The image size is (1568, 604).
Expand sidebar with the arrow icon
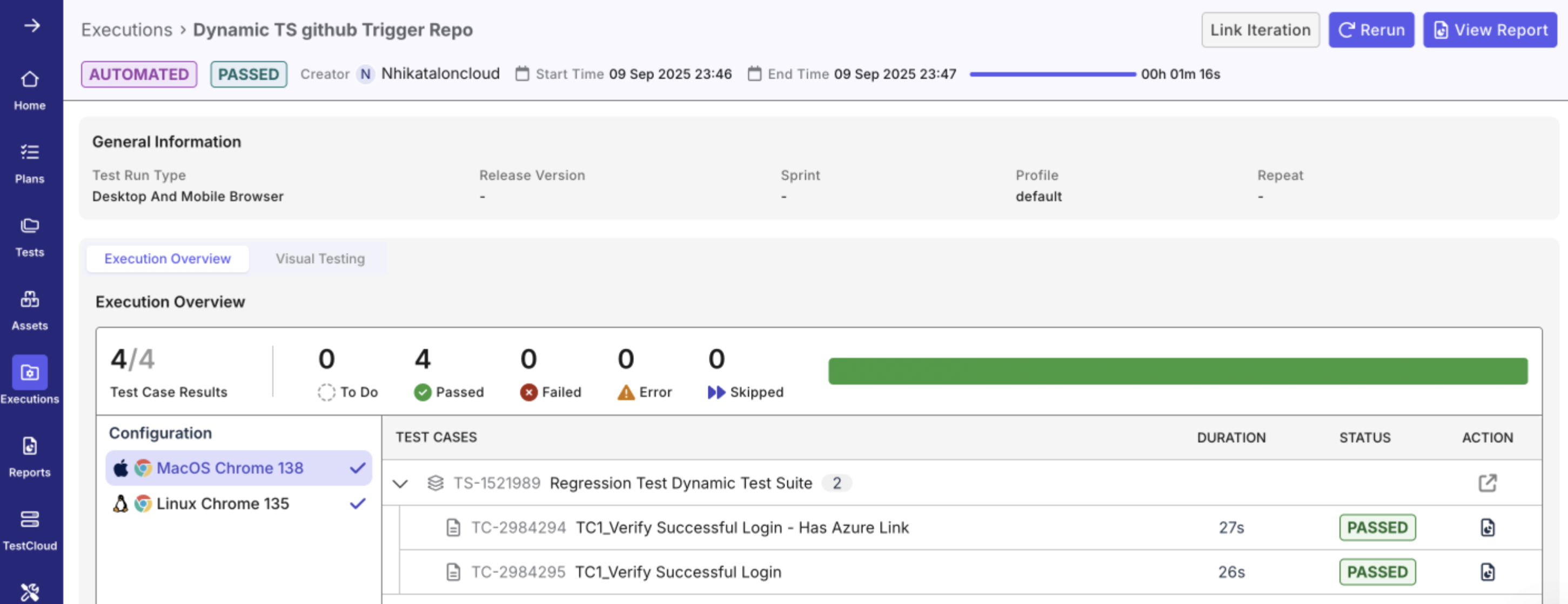32,25
